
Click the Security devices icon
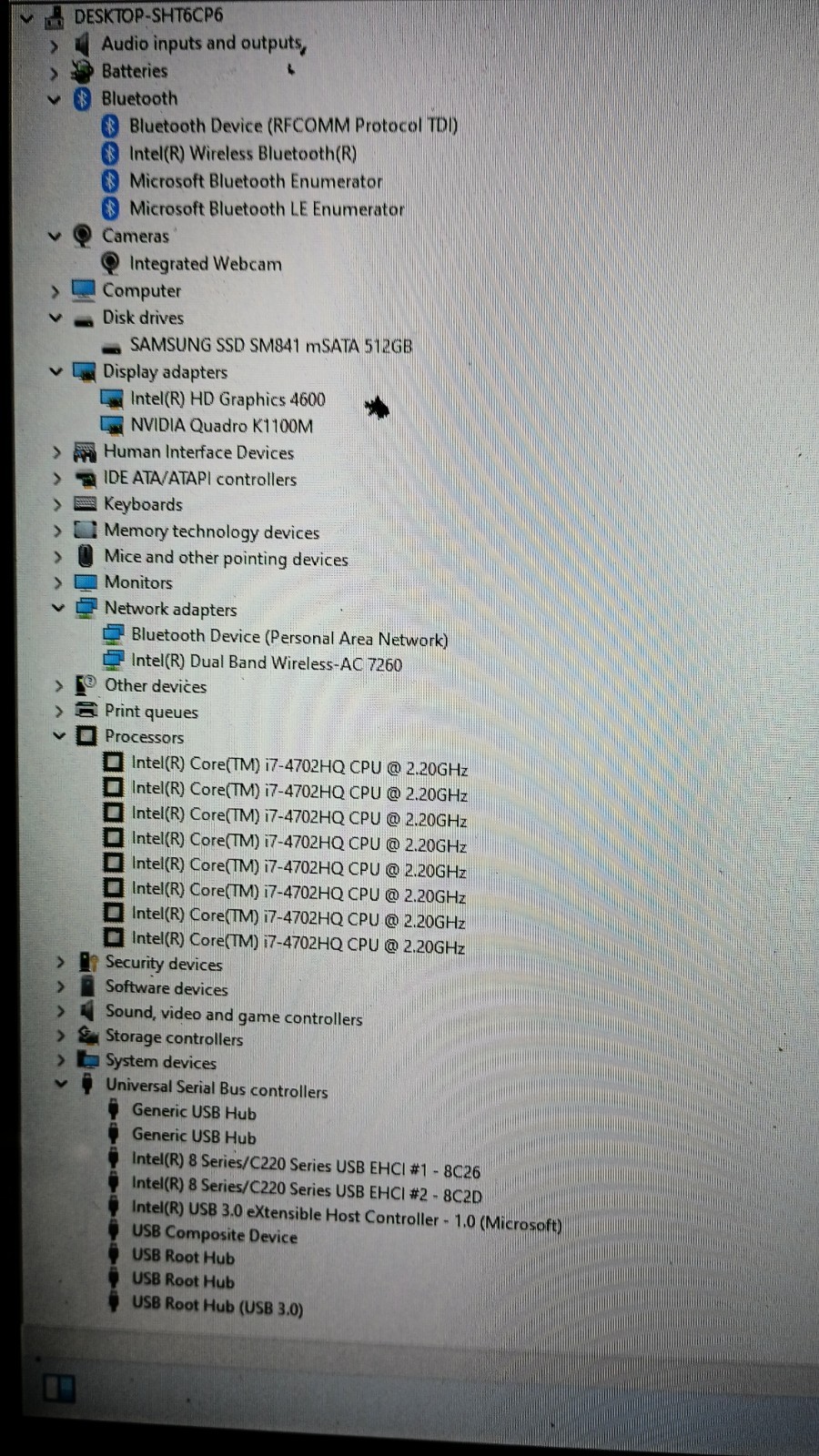88,962
